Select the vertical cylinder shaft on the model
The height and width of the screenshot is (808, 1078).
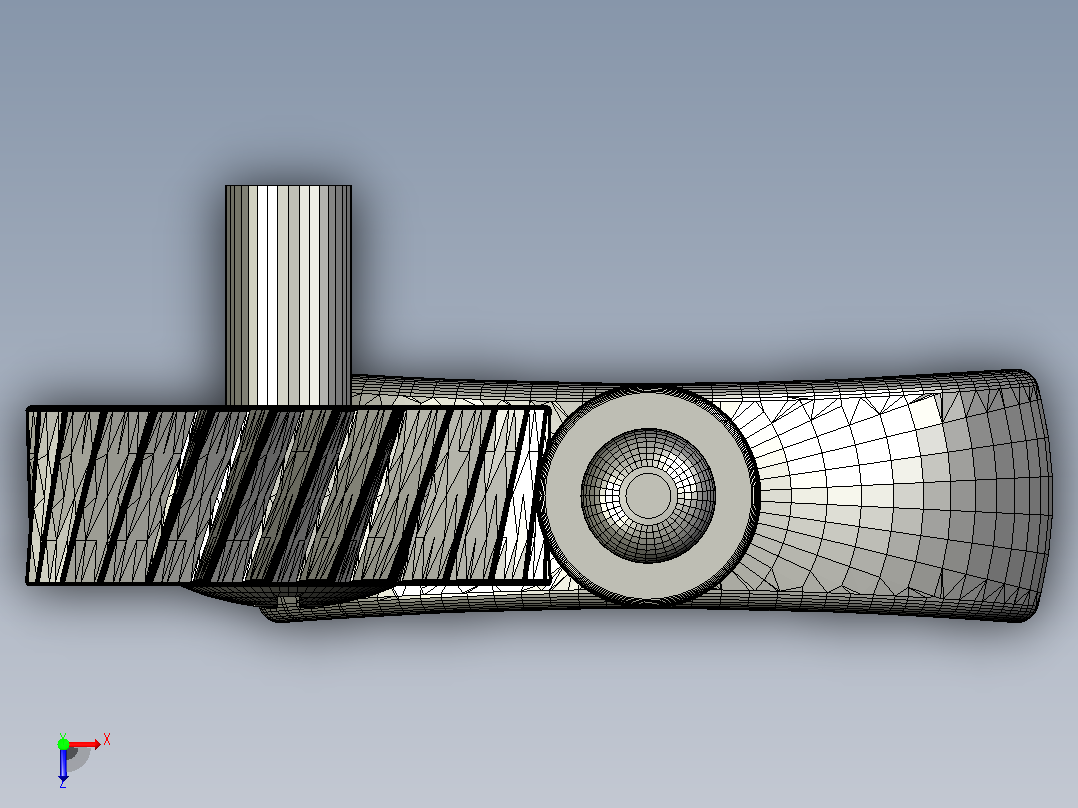tap(288, 295)
